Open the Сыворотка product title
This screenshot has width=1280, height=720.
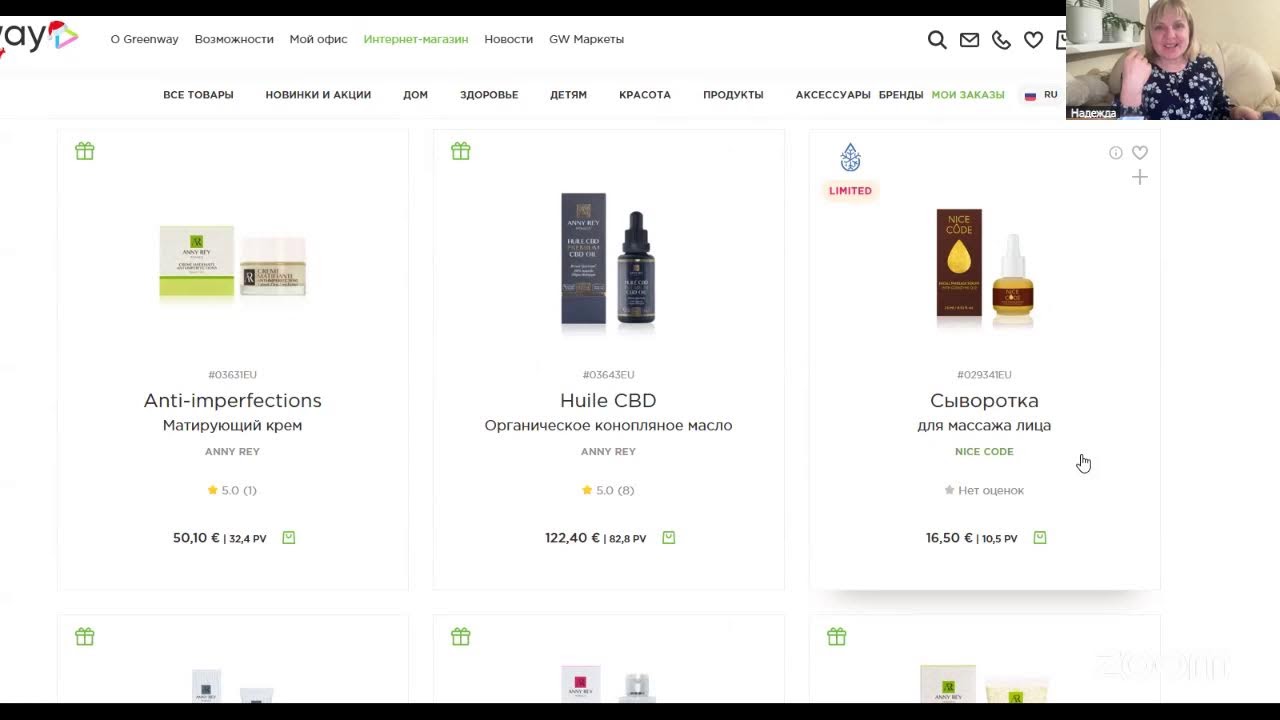coord(984,401)
